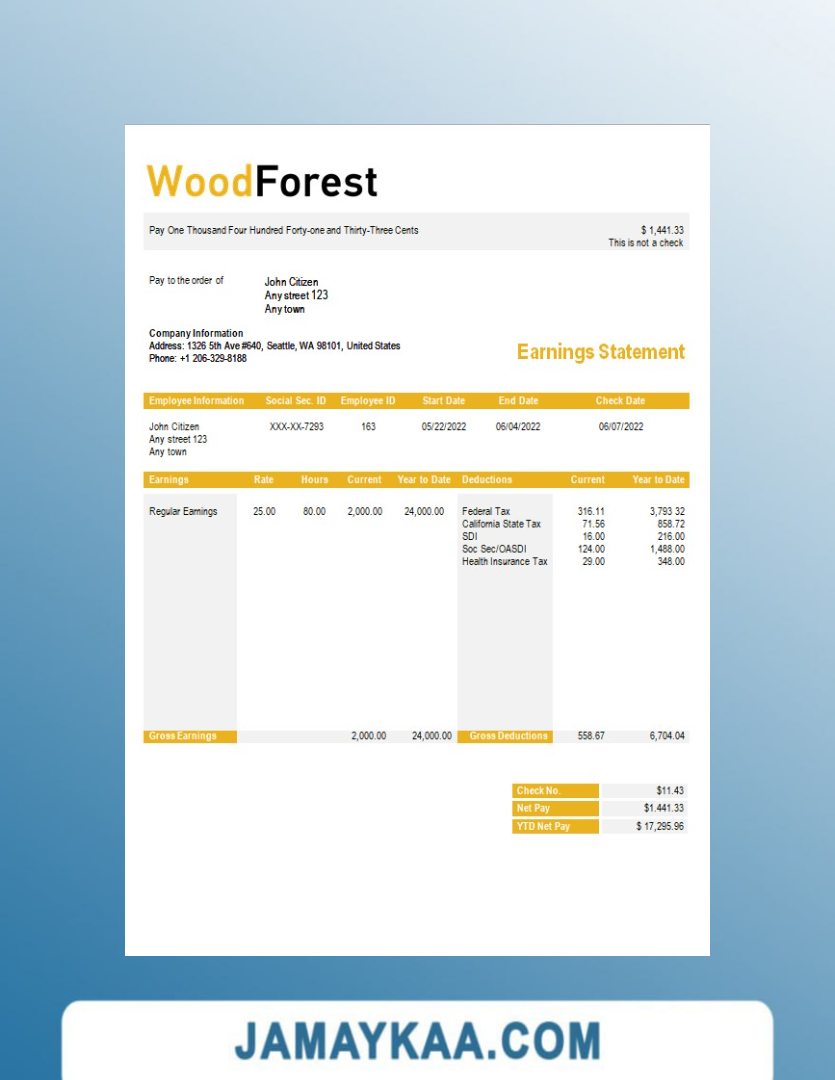The image size is (835, 1080).
Task: Select the Regular Earnings row label
Action: point(183,512)
